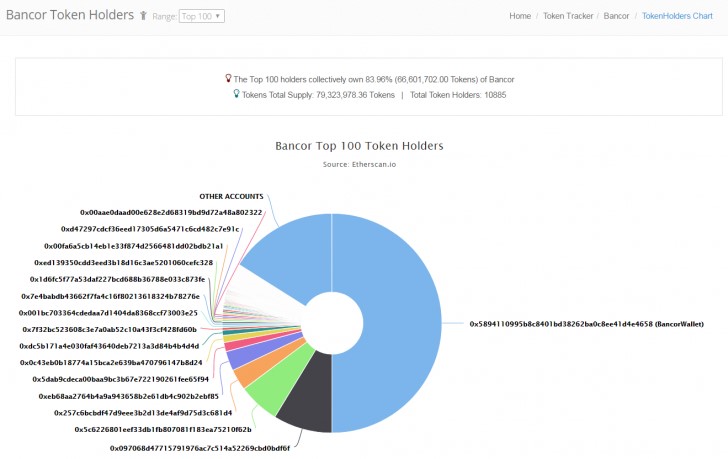Open the Token Tracker breadcrumb
The image size is (728, 459).
point(566,16)
